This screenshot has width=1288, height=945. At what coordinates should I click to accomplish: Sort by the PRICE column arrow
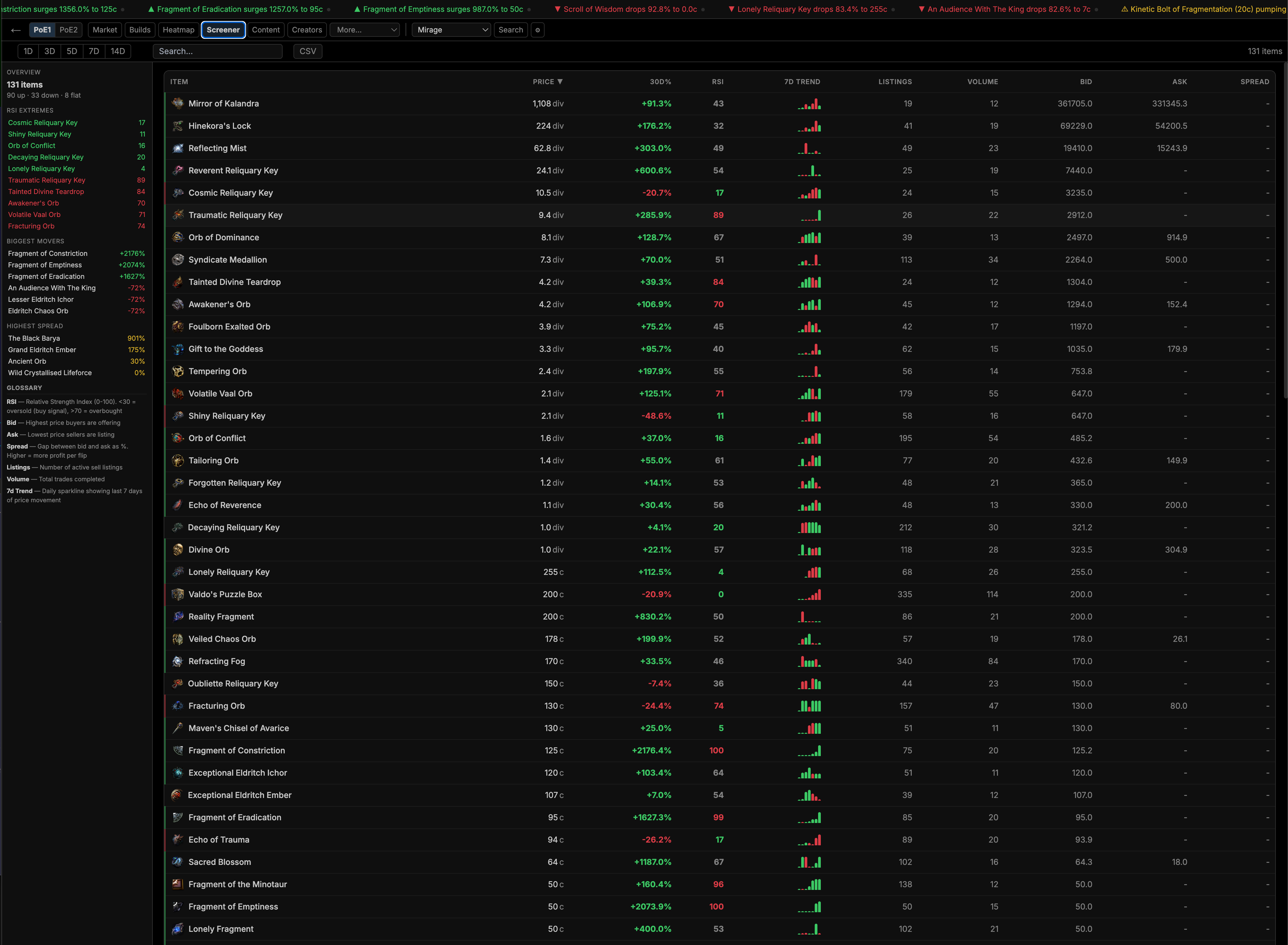(x=559, y=82)
